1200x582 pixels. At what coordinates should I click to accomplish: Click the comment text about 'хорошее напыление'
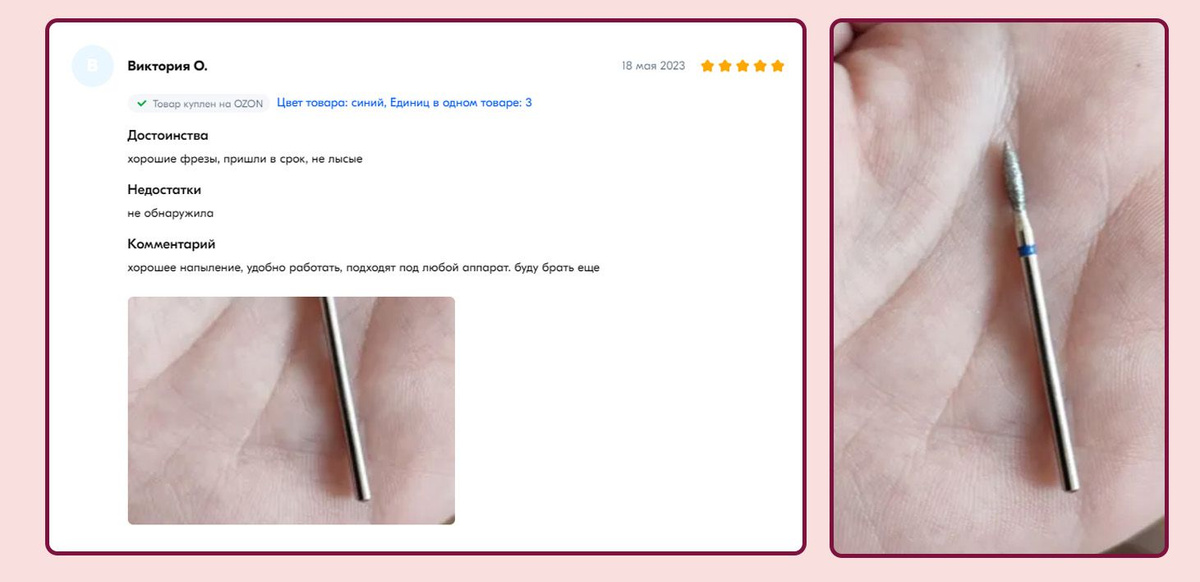point(364,268)
